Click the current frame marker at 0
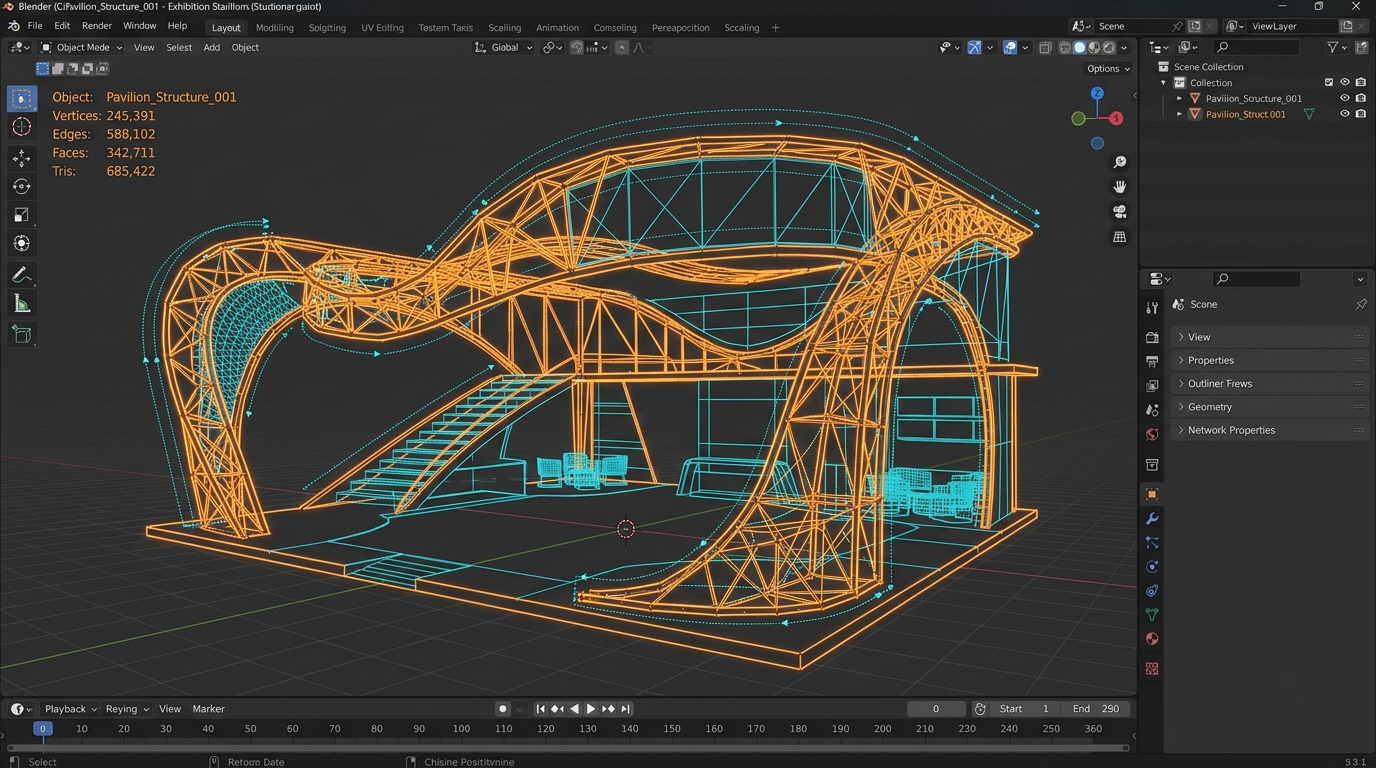This screenshot has width=1376, height=768. pyautogui.click(x=42, y=729)
